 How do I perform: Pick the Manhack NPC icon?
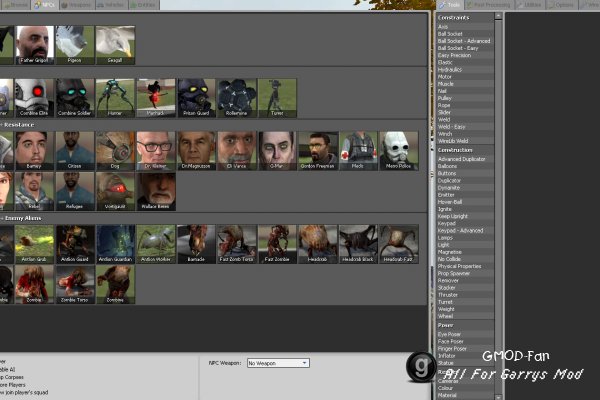156,98
